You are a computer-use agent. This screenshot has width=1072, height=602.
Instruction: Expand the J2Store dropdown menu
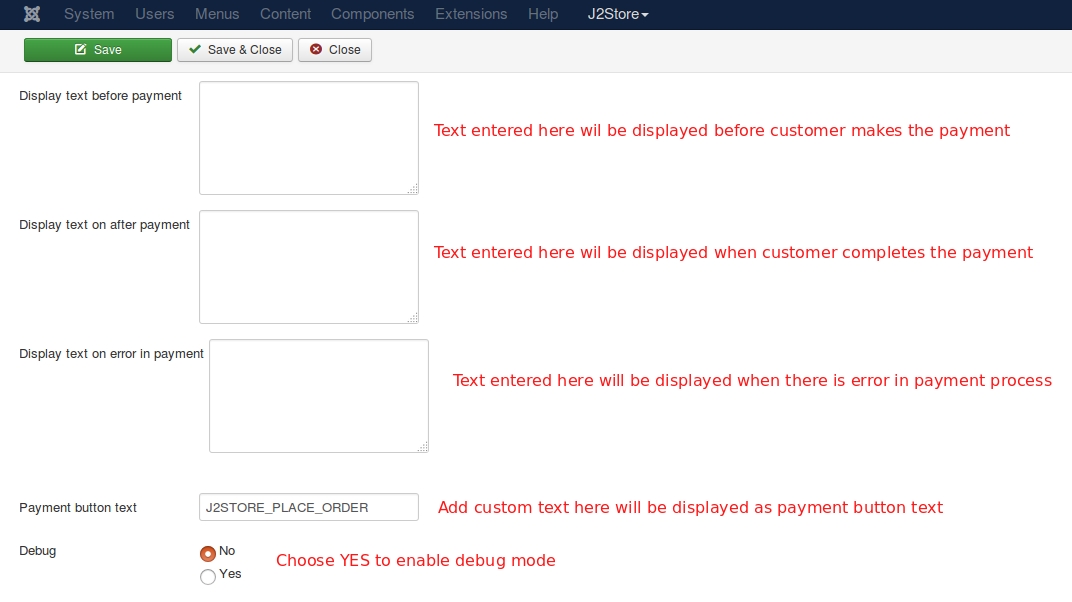[x=618, y=14]
